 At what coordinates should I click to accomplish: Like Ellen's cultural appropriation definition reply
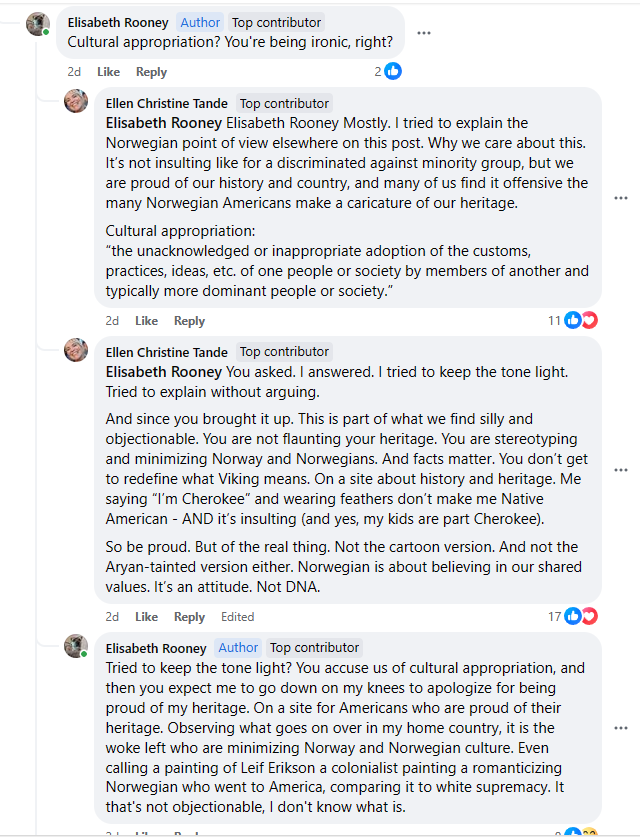(x=146, y=321)
